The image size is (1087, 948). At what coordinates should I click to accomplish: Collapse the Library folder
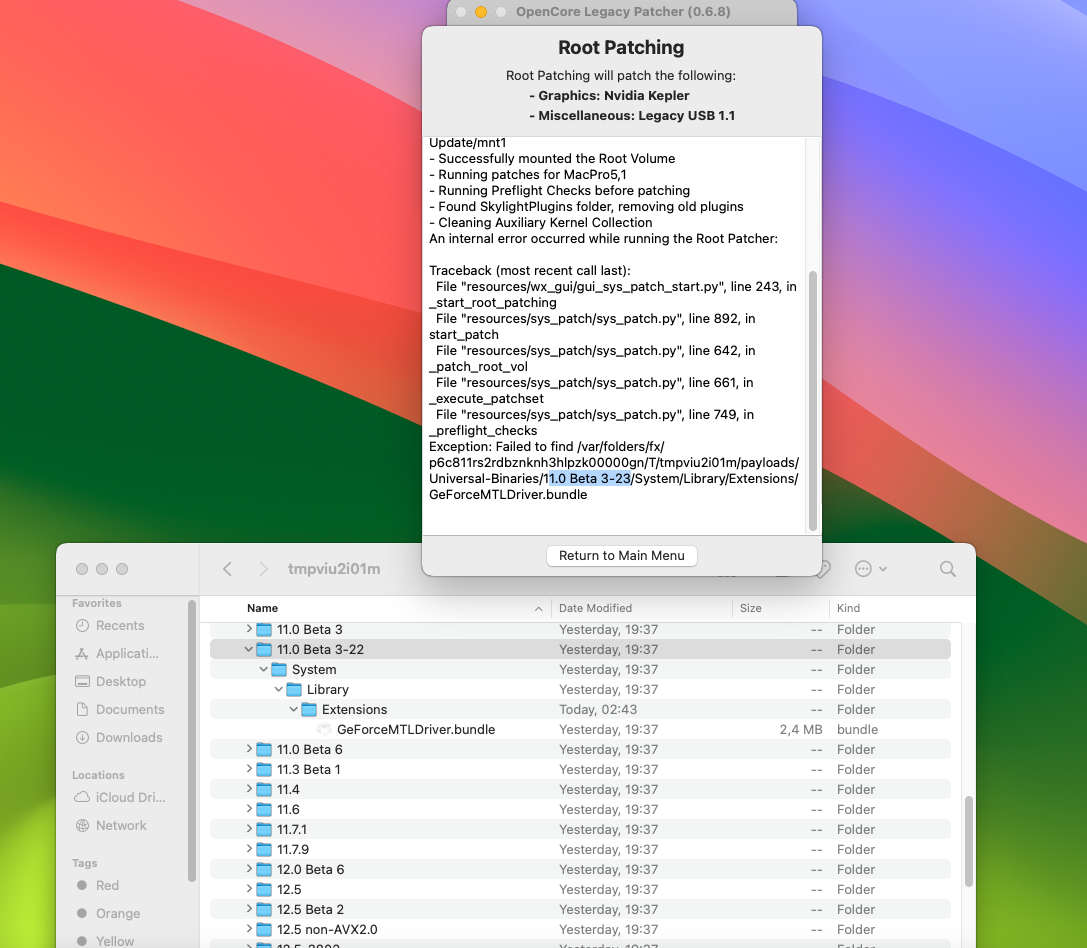[279, 689]
